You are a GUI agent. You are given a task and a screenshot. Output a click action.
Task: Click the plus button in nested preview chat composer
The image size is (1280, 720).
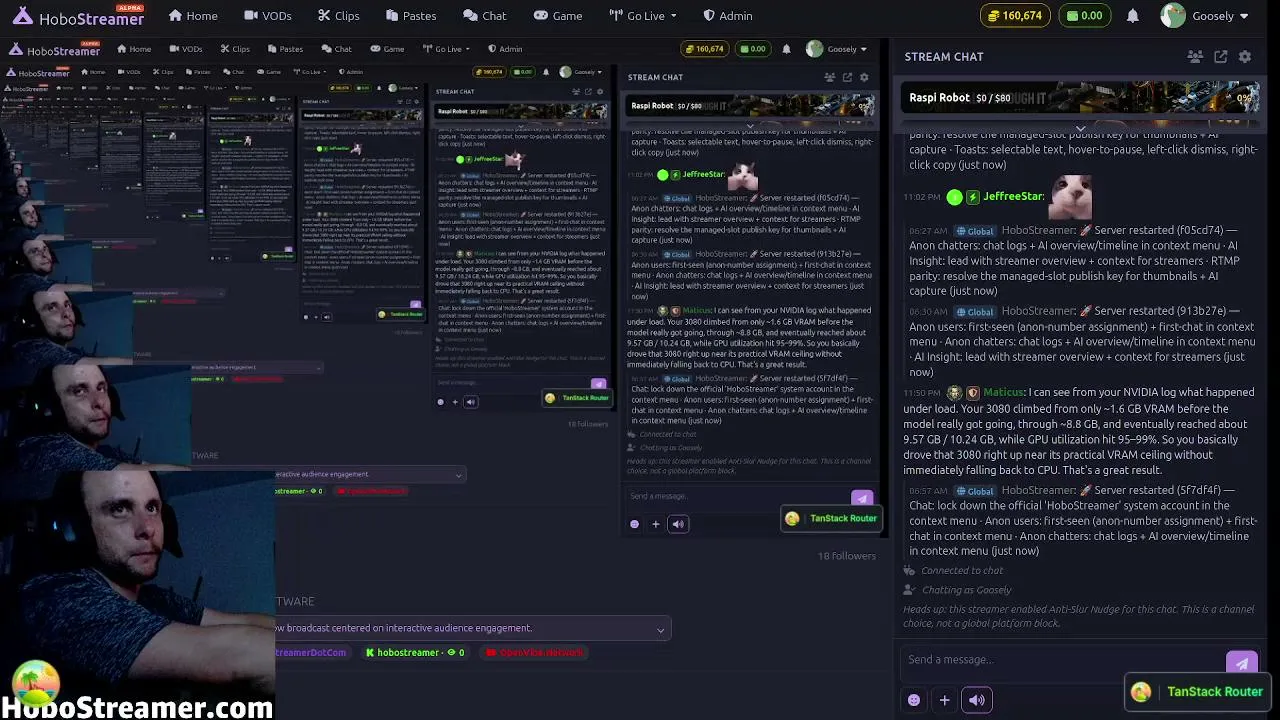tap(656, 524)
